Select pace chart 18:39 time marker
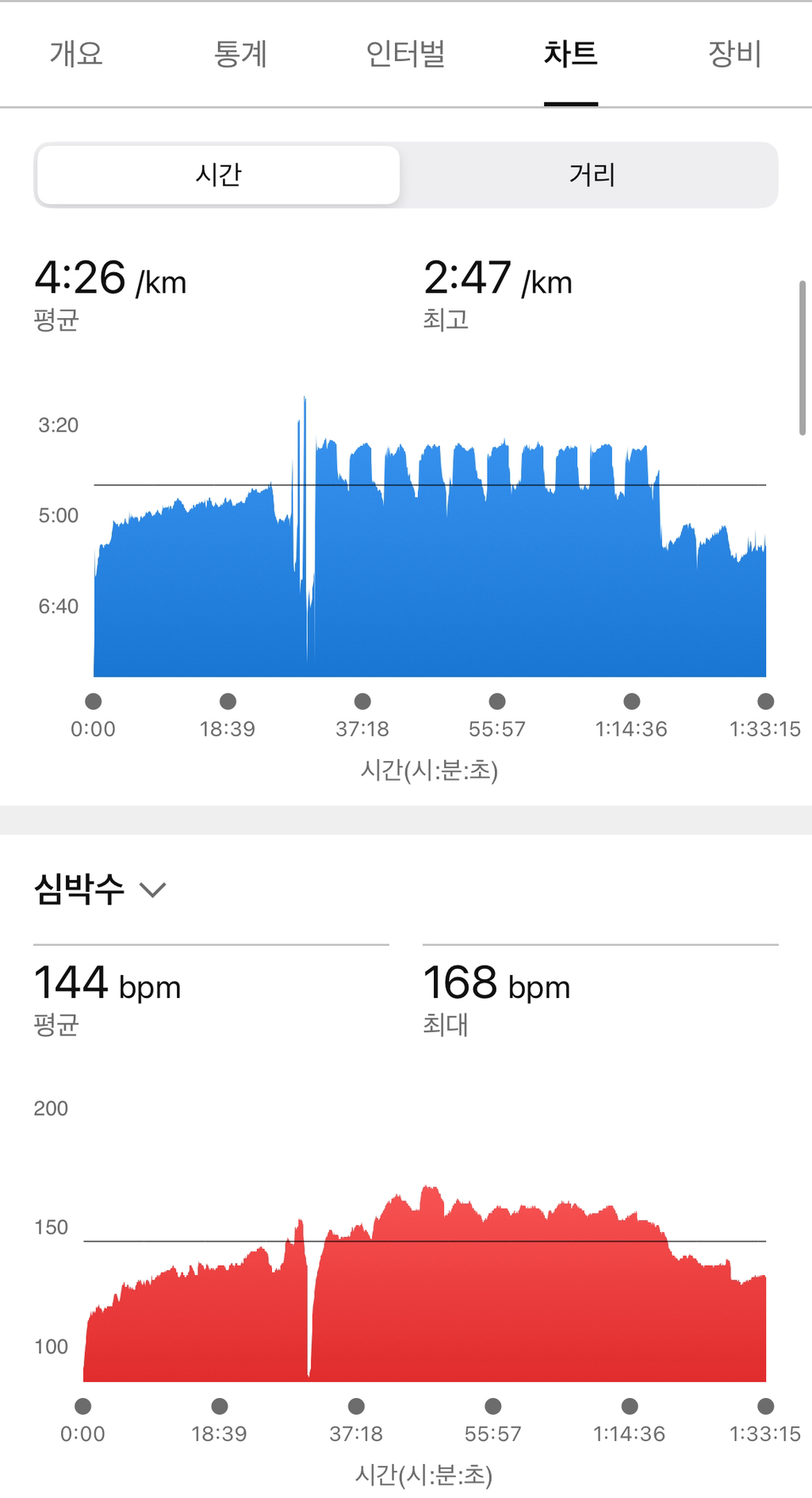Image resolution: width=812 pixels, height=1498 pixels. coord(228,701)
